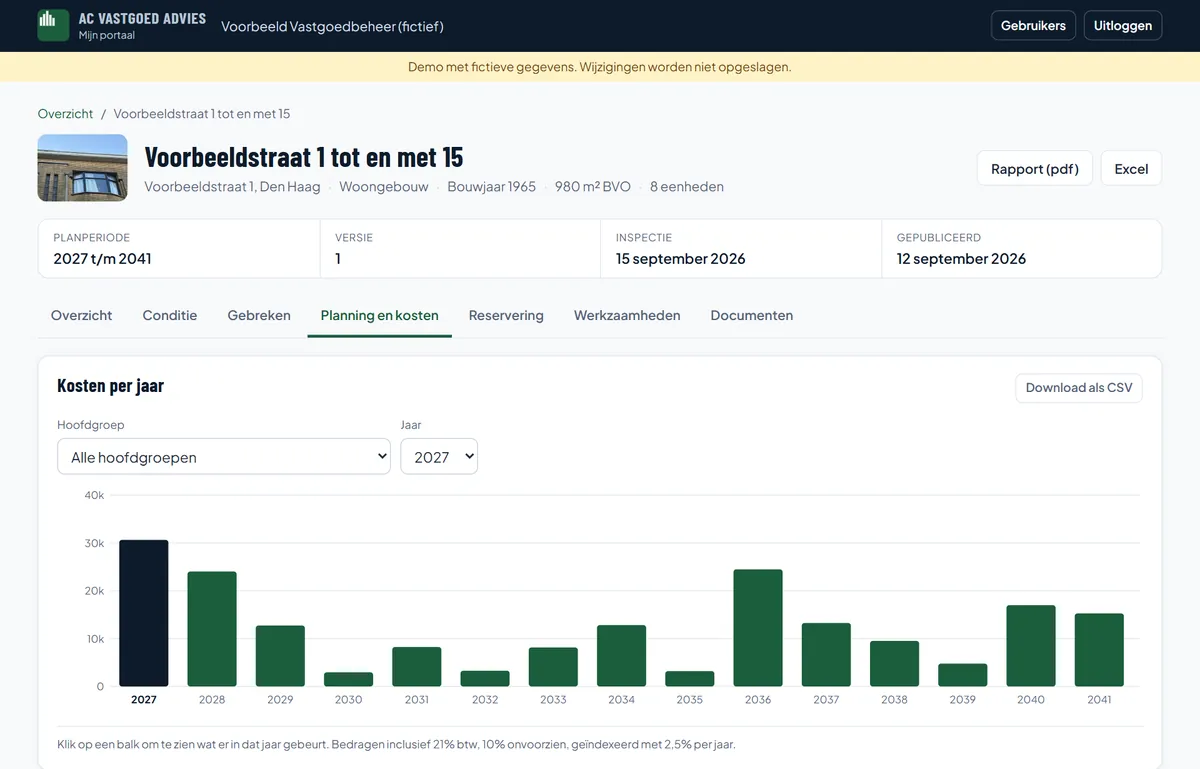1200x769 pixels.
Task: Click the Kosten per jaar heading
Action: click(110, 386)
